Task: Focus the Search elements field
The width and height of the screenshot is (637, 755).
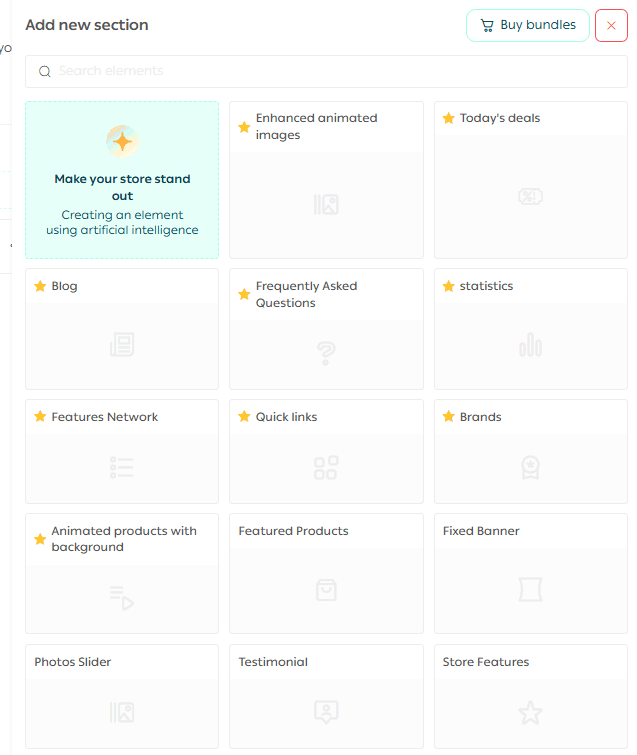Action: point(330,71)
